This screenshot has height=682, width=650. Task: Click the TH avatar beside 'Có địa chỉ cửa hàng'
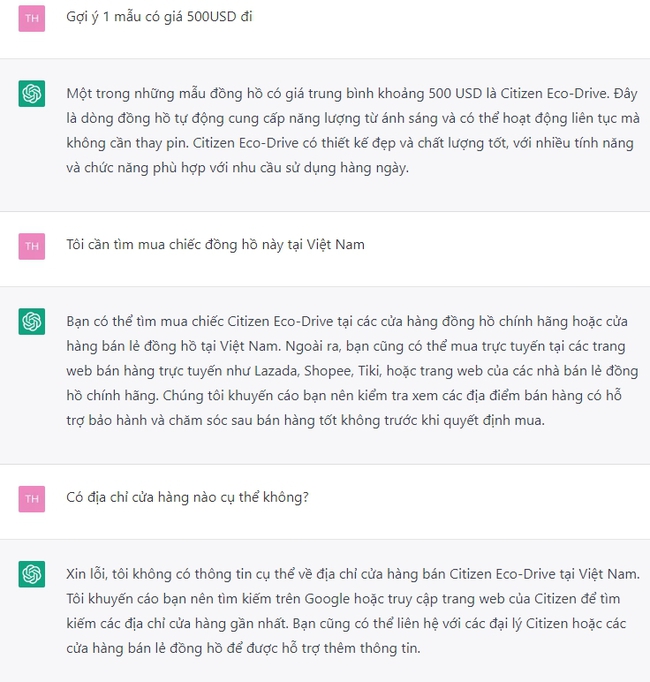[32, 499]
